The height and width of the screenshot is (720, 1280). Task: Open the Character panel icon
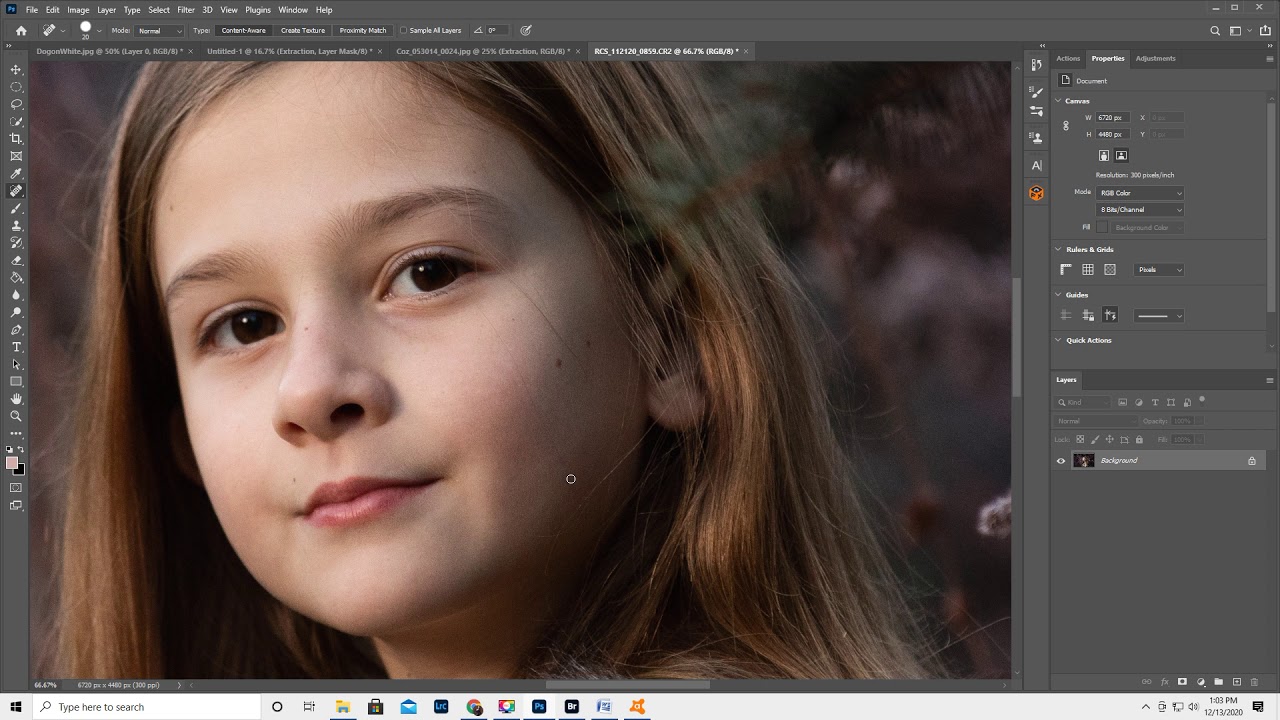tap(1036, 165)
